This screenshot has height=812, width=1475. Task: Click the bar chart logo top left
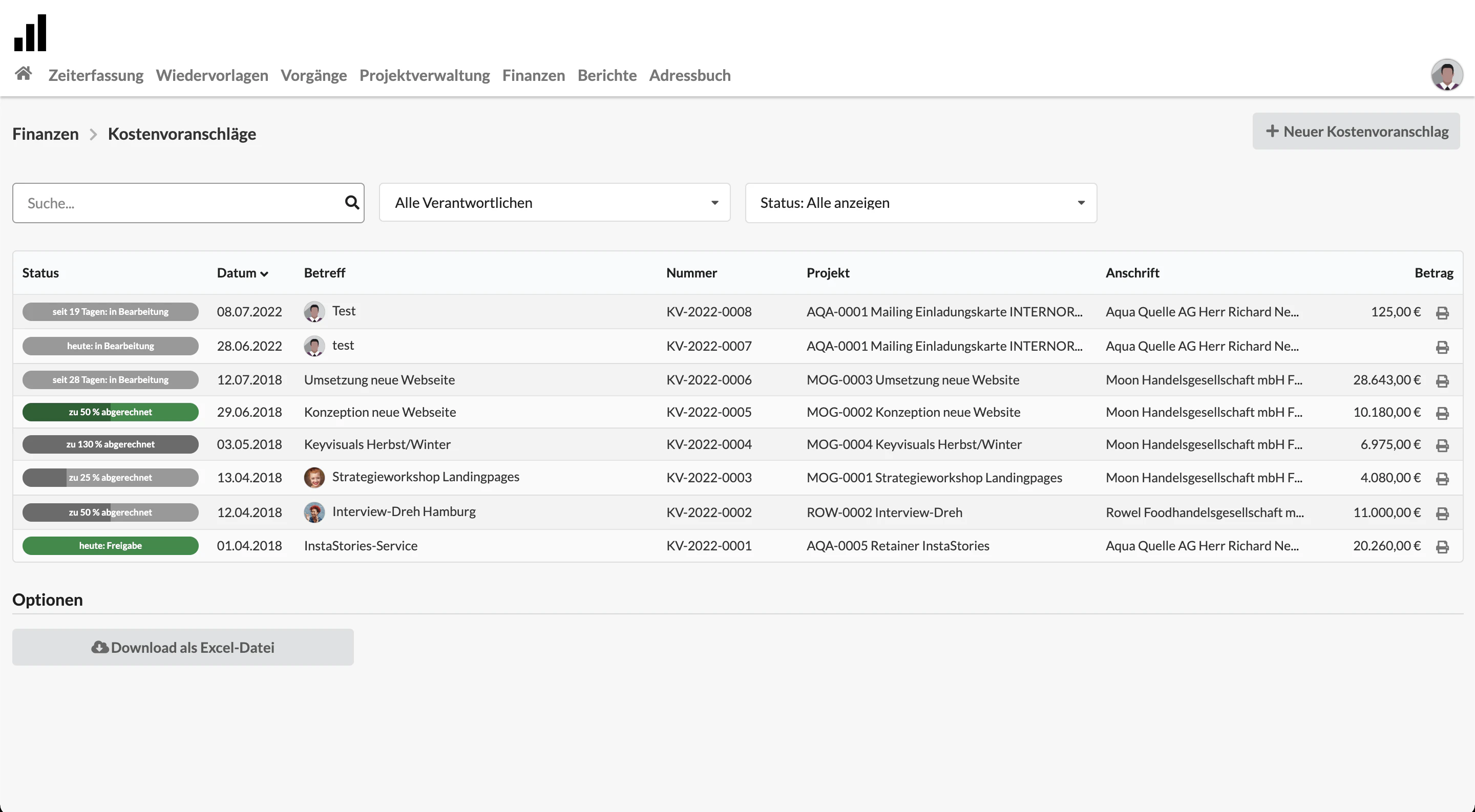pos(30,33)
